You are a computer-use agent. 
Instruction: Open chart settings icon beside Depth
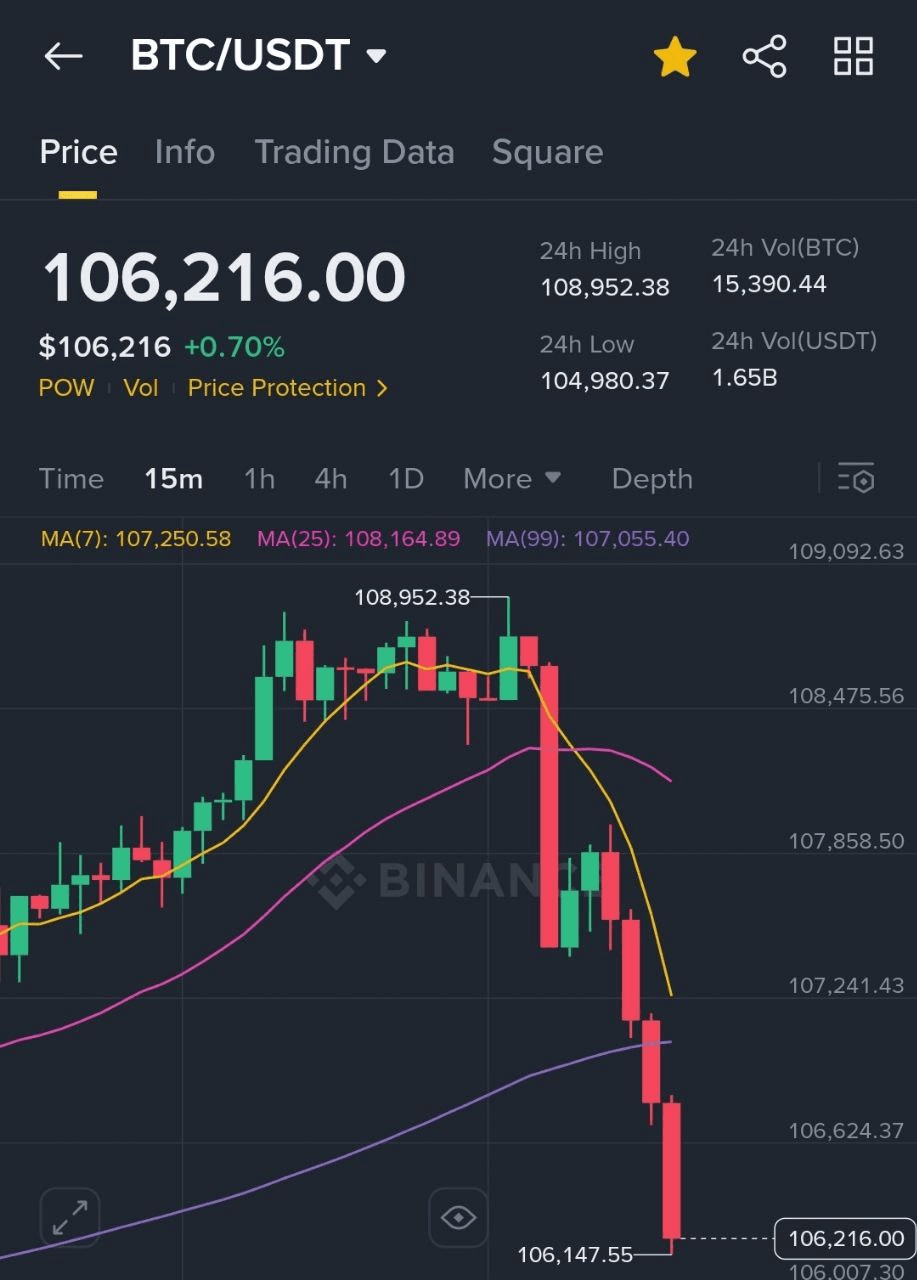[857, 479]
